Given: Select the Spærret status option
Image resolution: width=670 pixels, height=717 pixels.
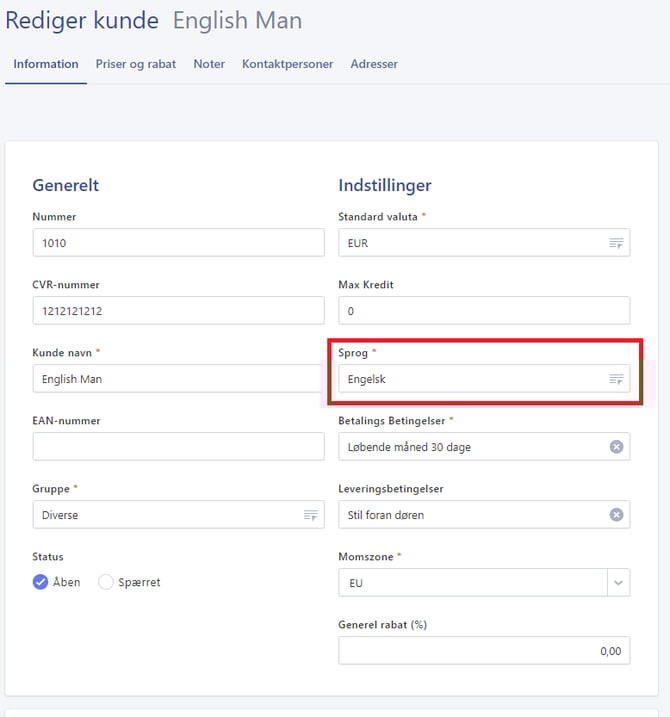Looking at the screenshot, I should pyautogui.click(x=106, y=582).
